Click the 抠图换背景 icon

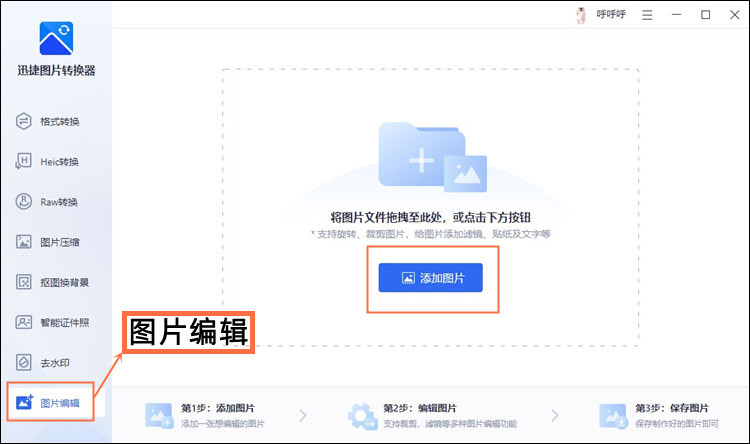tap(23, 282)
